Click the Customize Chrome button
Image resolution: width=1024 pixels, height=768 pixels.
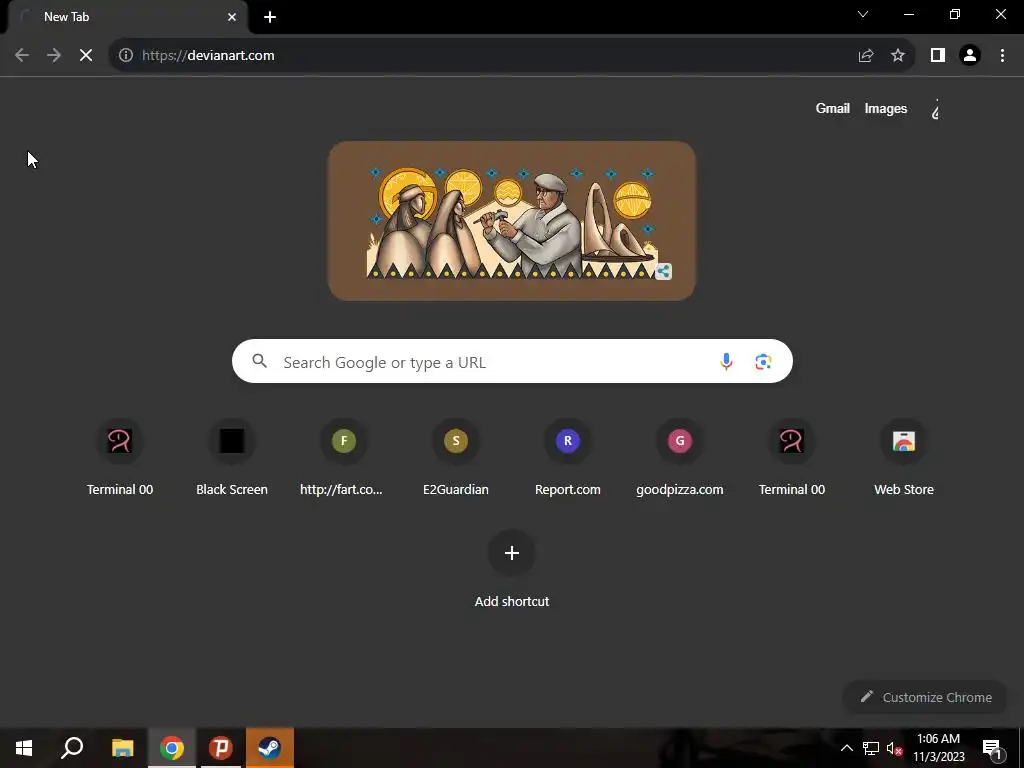(925, 697)
